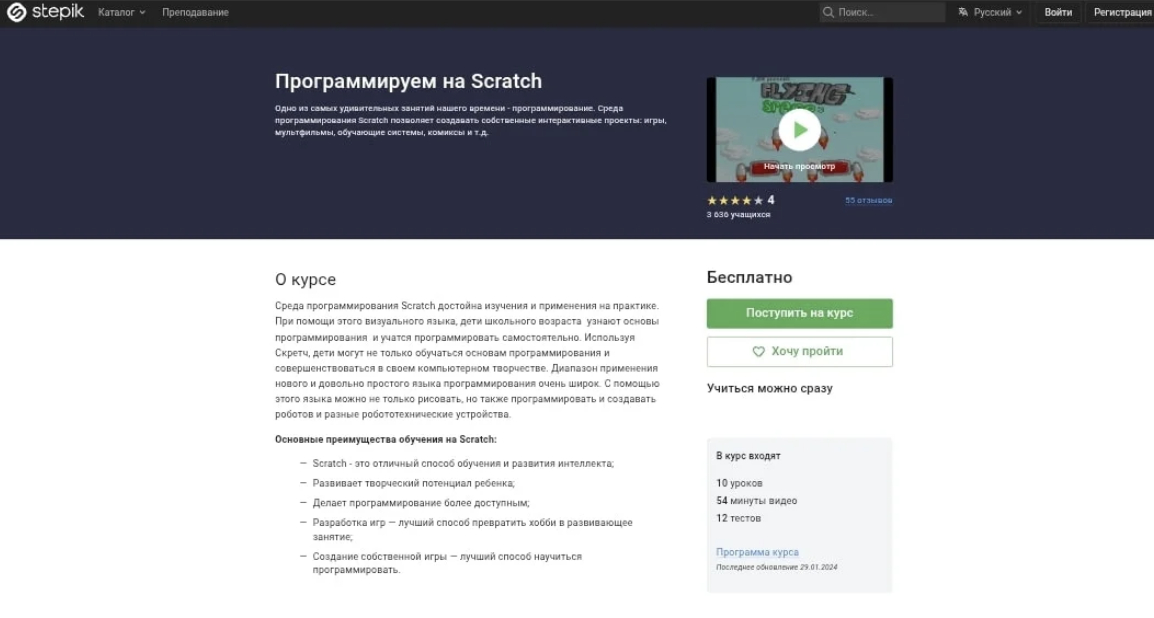Open the Преподавание menu item
1154x618 pixels.
point(195,13)
